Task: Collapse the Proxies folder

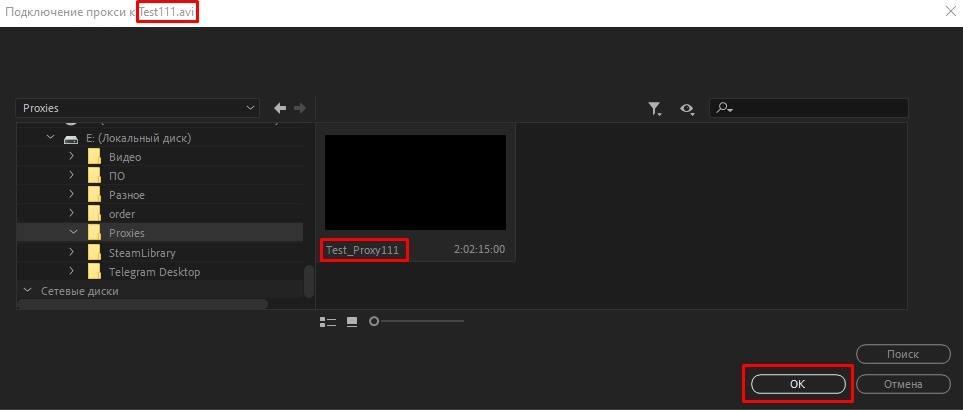Action: point(73,233)
